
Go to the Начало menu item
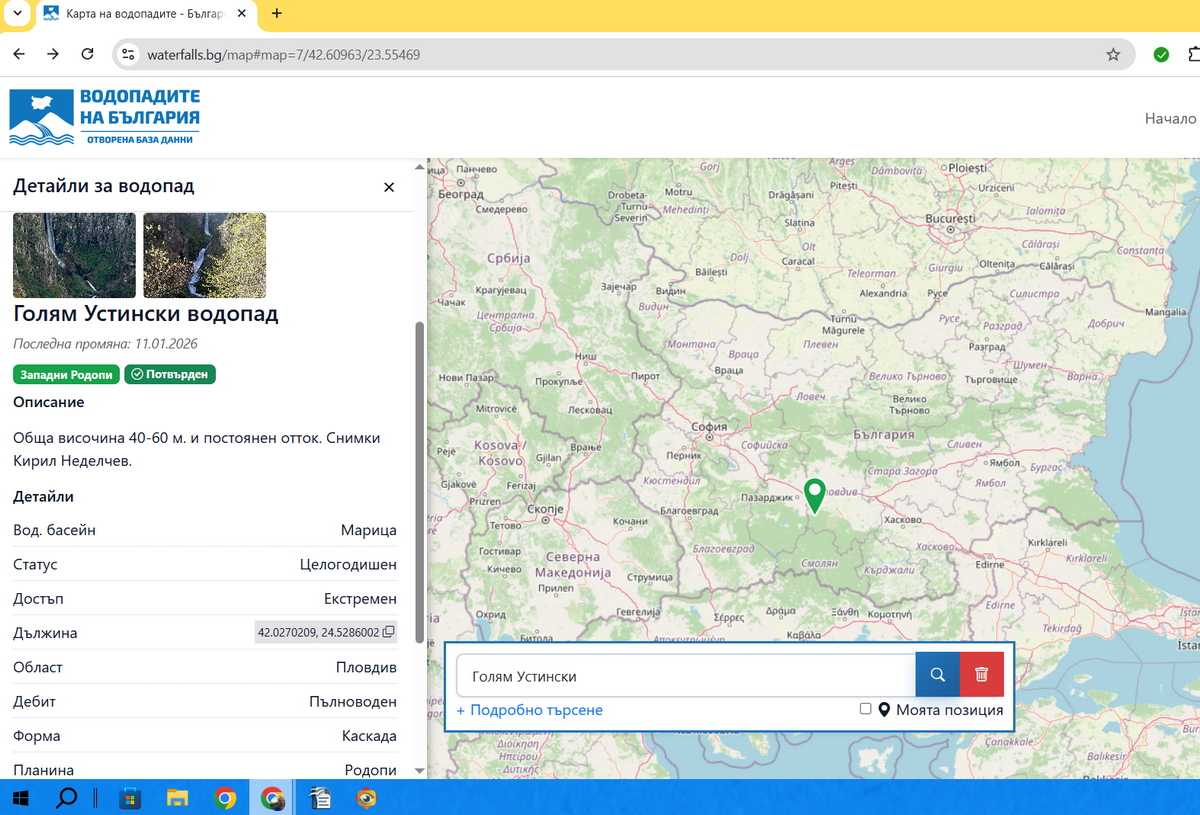coord(1170,118)
